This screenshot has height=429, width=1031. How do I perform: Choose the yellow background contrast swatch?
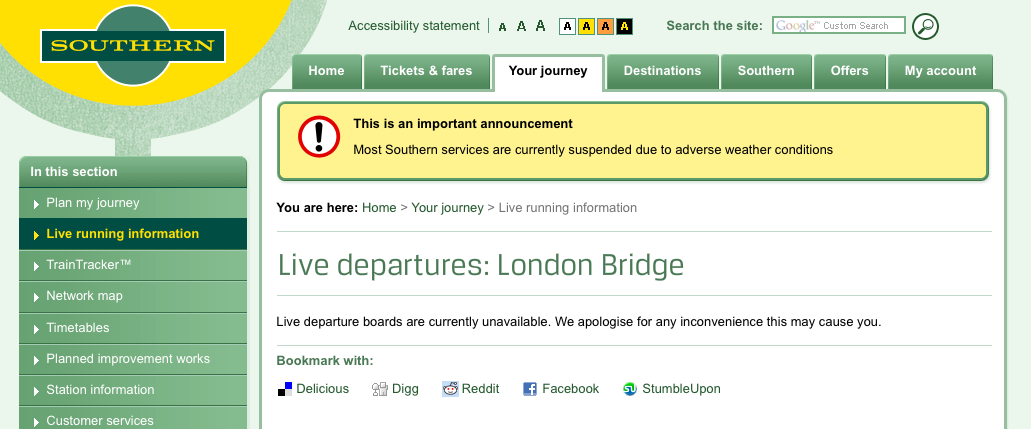(586, 26)
